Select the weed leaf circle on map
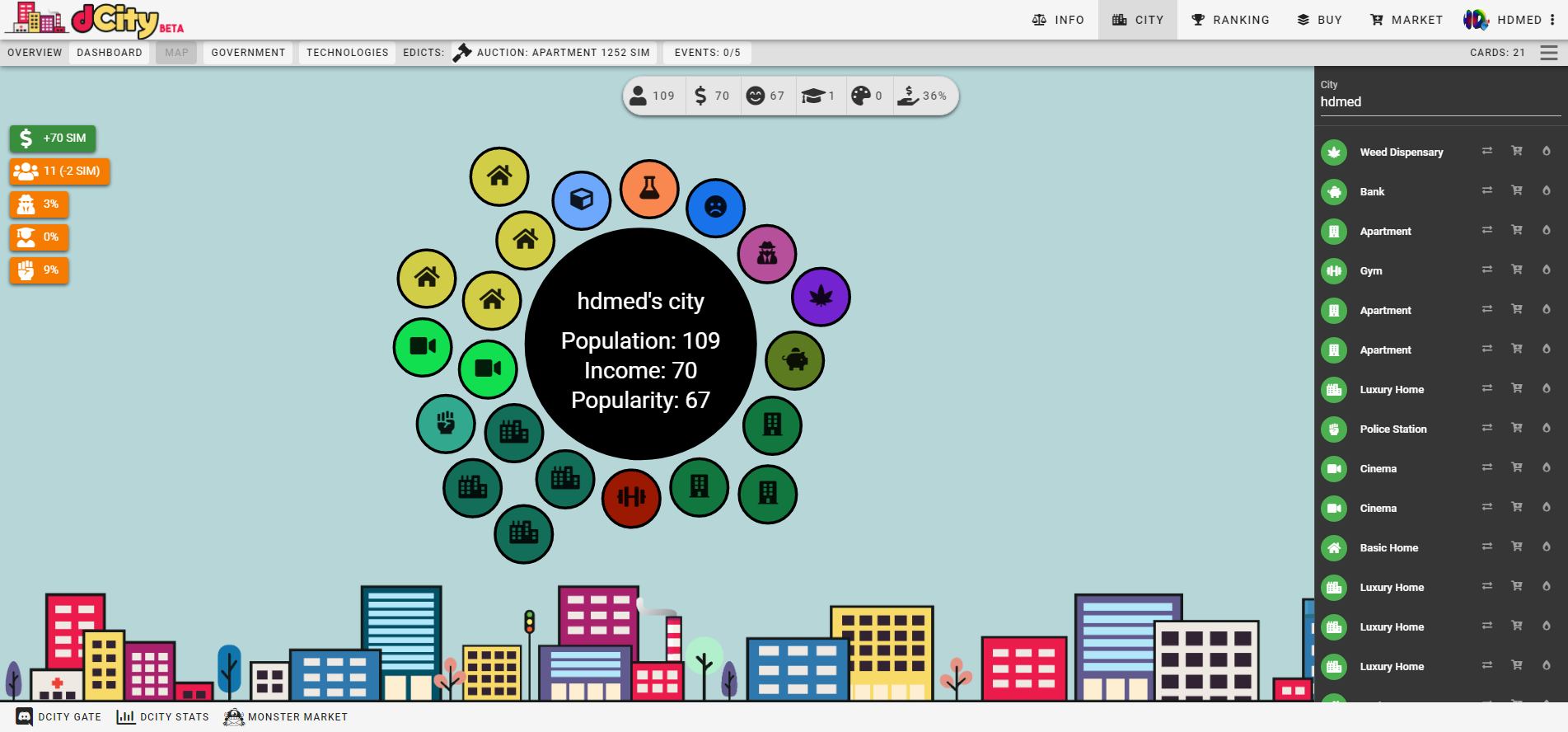Viewport: 1568px width, 732px height. click(821, 297)
